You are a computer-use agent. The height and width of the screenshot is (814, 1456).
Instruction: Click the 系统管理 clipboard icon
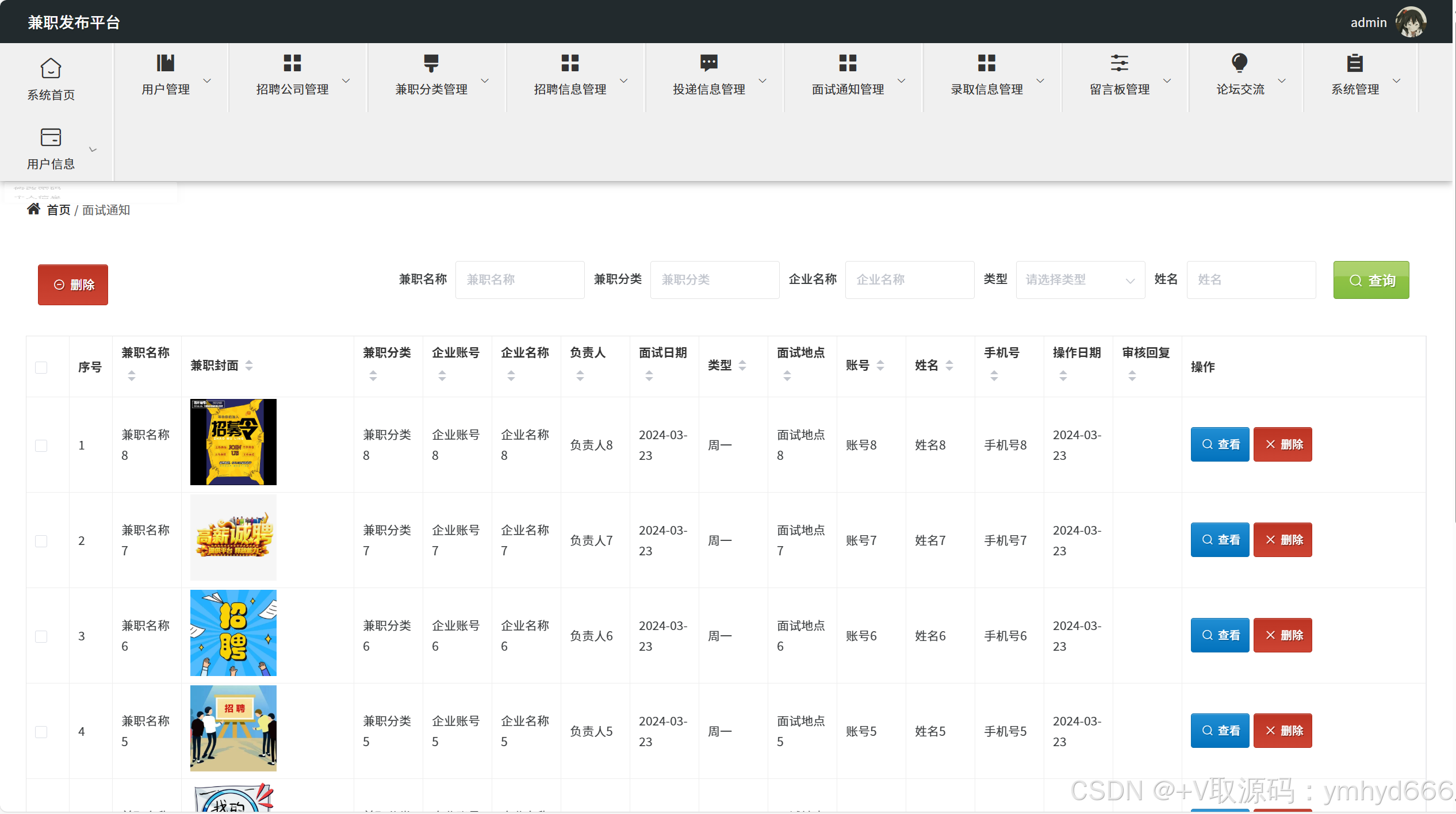pos(1355,63)
